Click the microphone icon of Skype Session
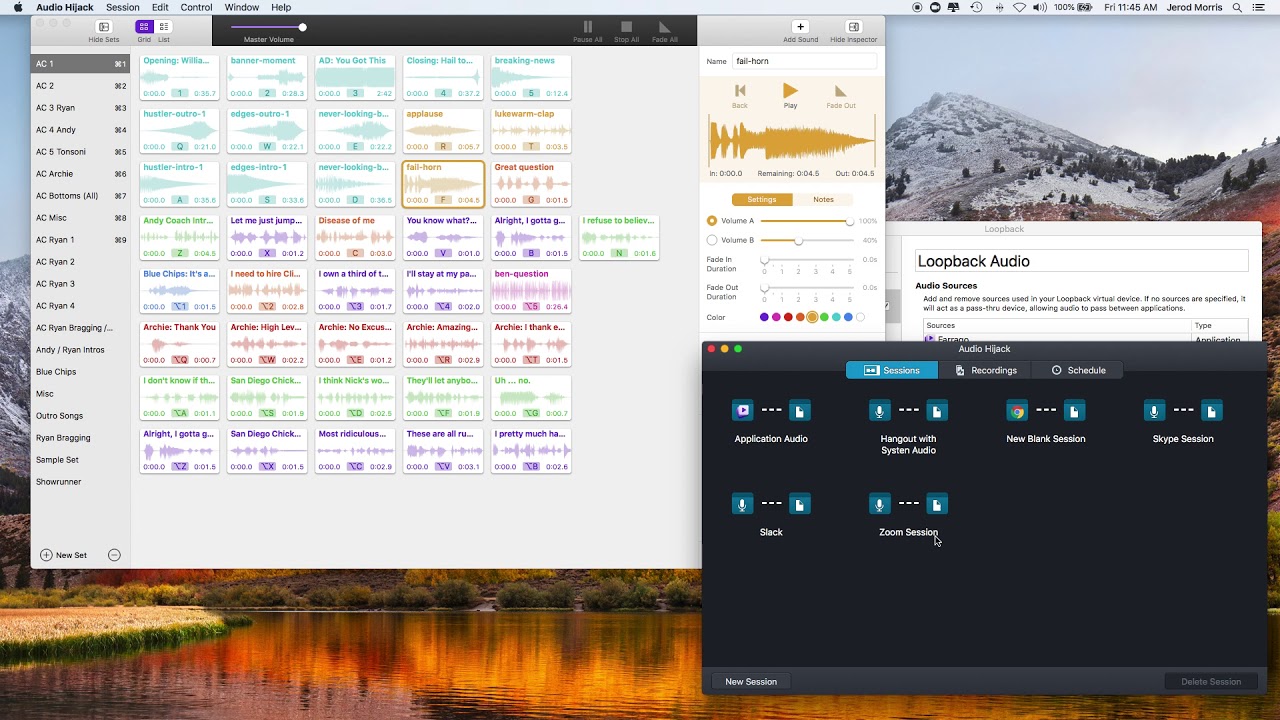 (x=1154, y=411)
